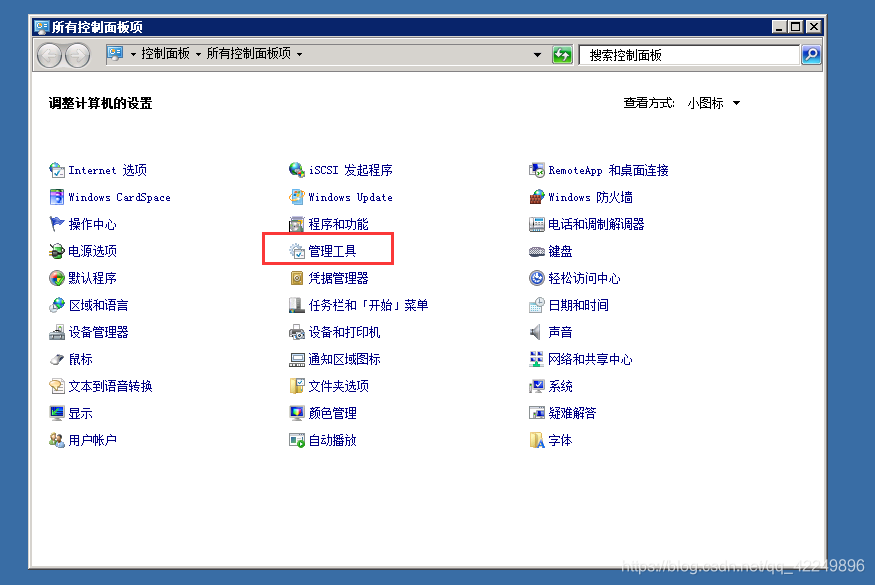Open the Windows 防火墙 icon
Screen dimensions: 875x585
pyautogui.click(x=537, y=197)
